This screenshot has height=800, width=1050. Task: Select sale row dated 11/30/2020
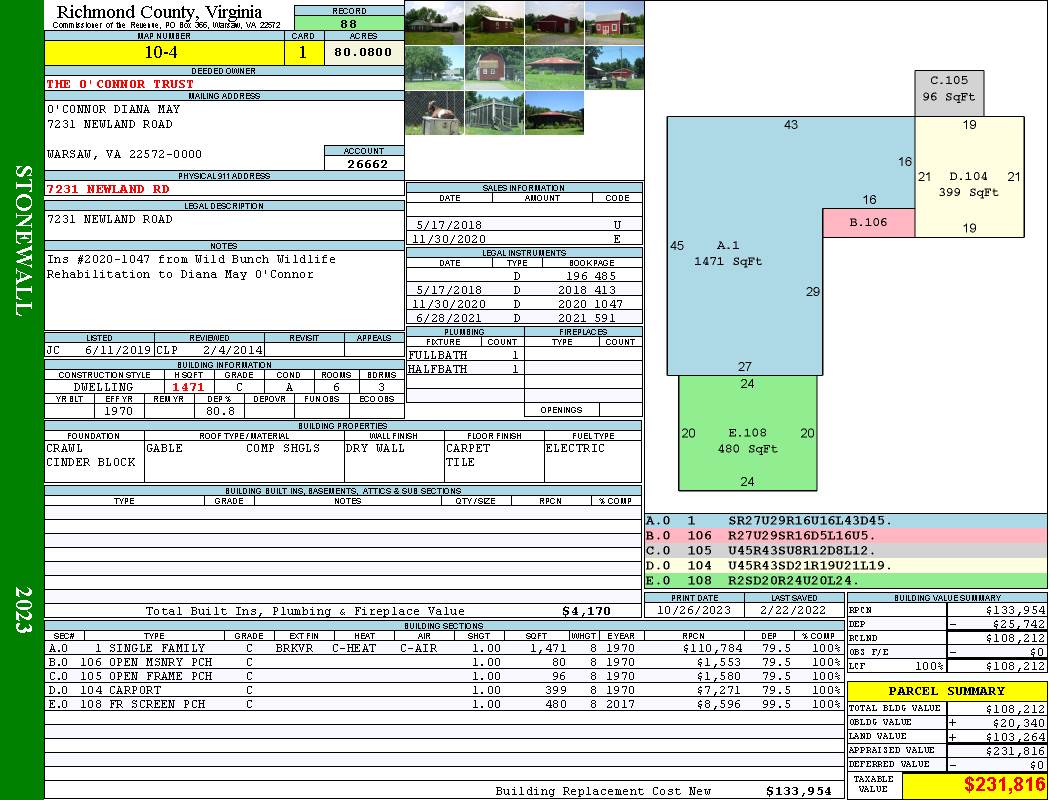pos(524,239)
